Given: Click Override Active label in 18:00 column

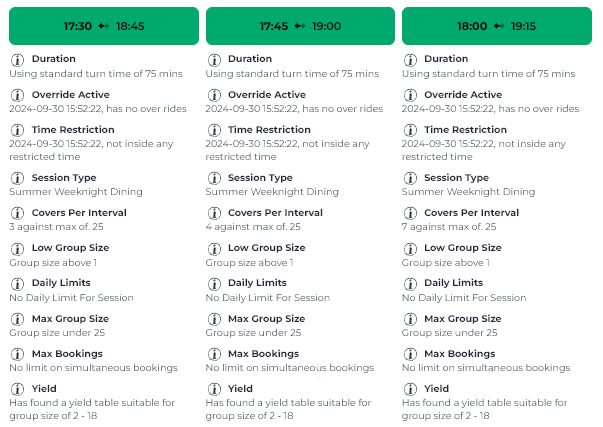Looking at the screenshot, I should click(463, 95).
